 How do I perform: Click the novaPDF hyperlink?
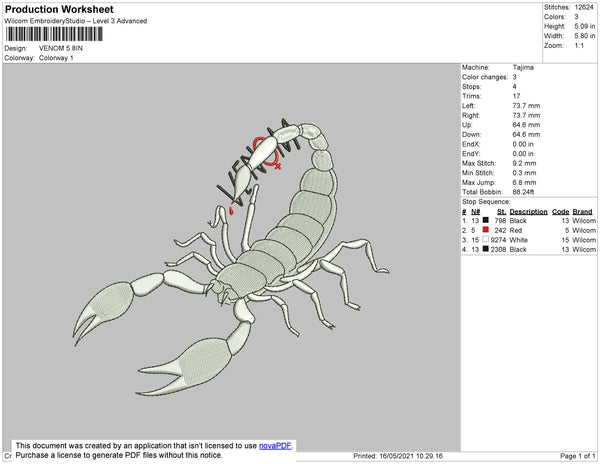pyautogui.click(x=275, y=446)
